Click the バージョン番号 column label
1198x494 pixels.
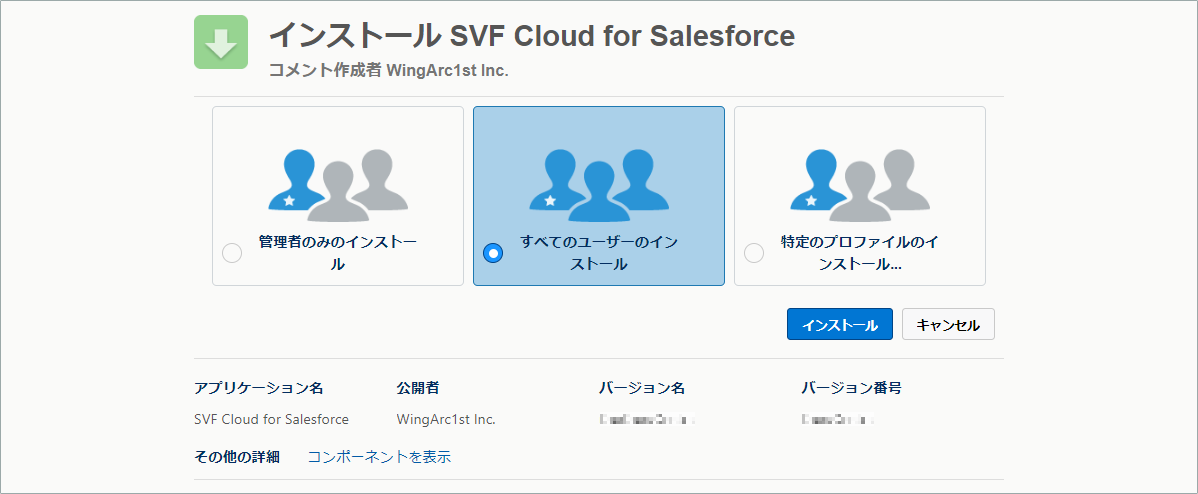tap(852, 388)
